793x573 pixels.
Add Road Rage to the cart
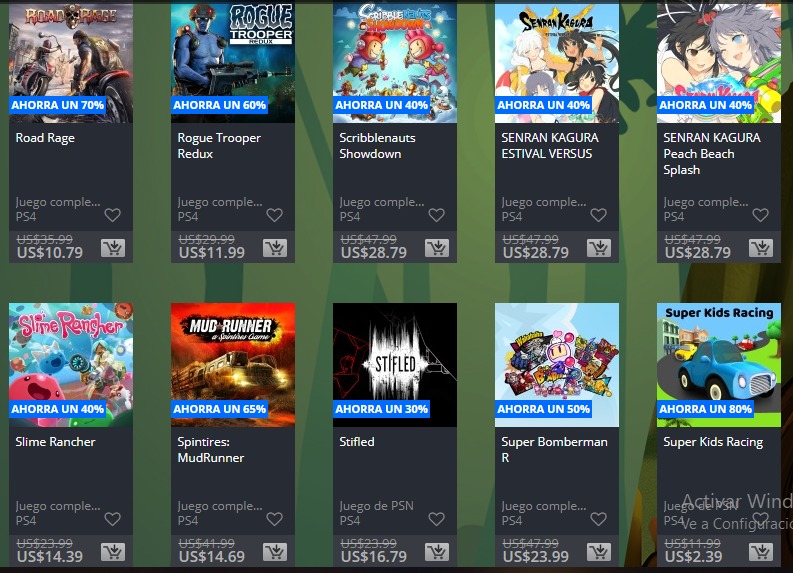pyautogui.click(x=113, y=248)
